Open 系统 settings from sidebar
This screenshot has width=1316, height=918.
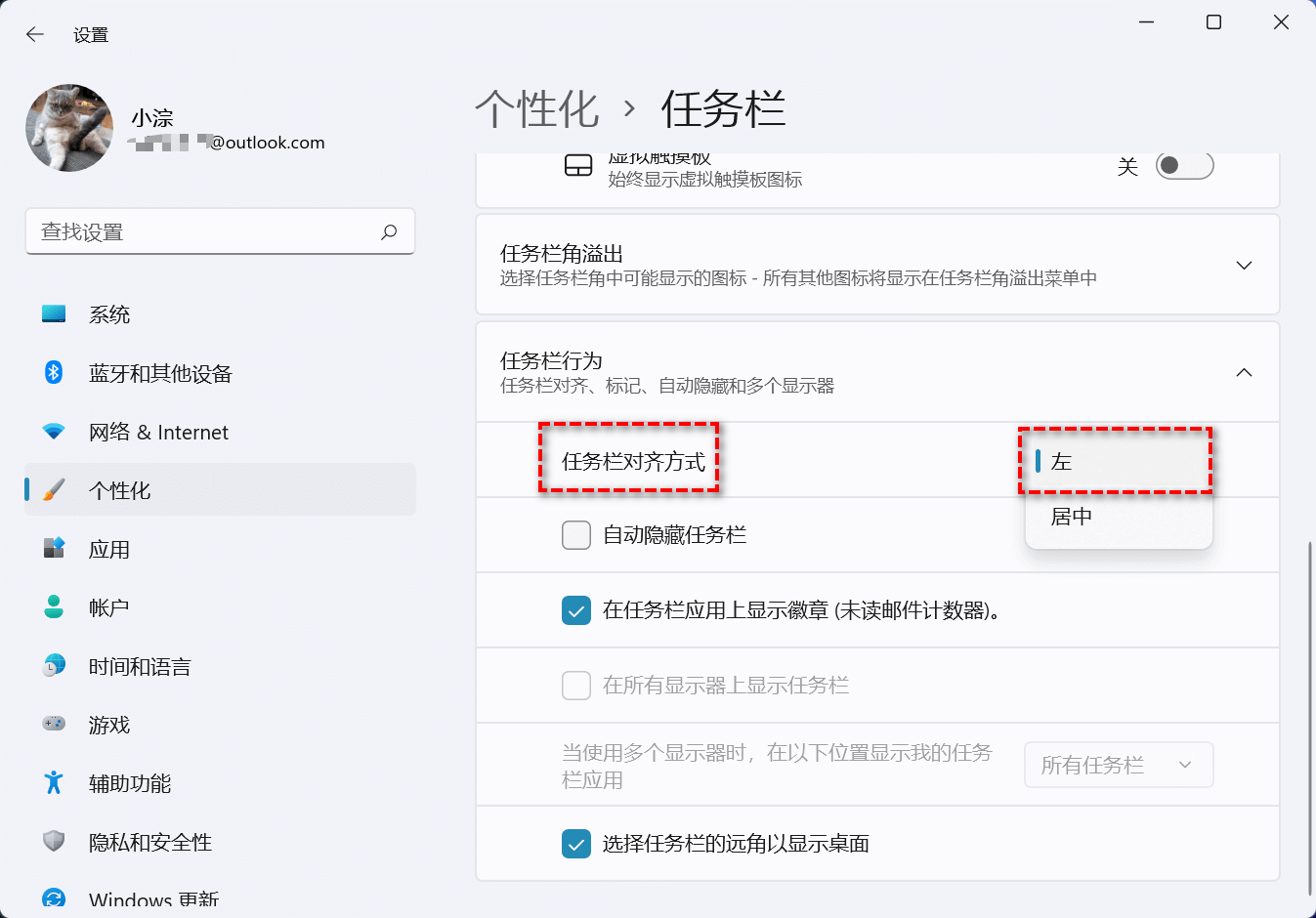(110, 313)
